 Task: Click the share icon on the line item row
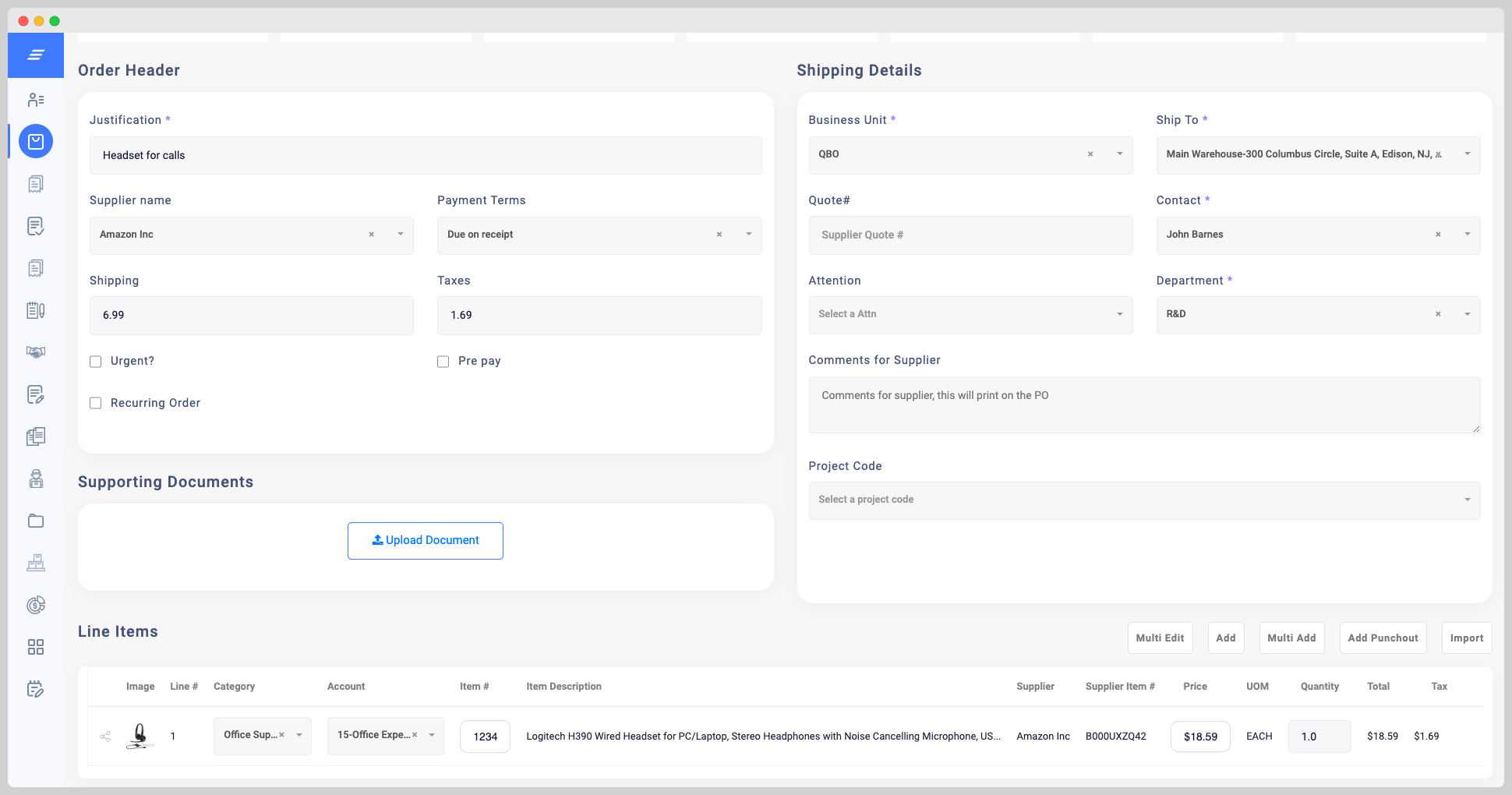click(106, 736)
